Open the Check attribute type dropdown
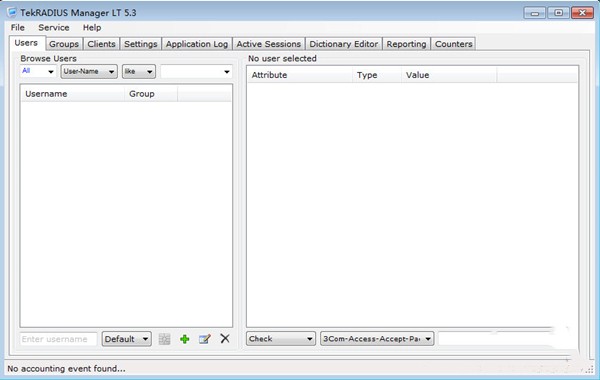 click(x=281, y=339)
